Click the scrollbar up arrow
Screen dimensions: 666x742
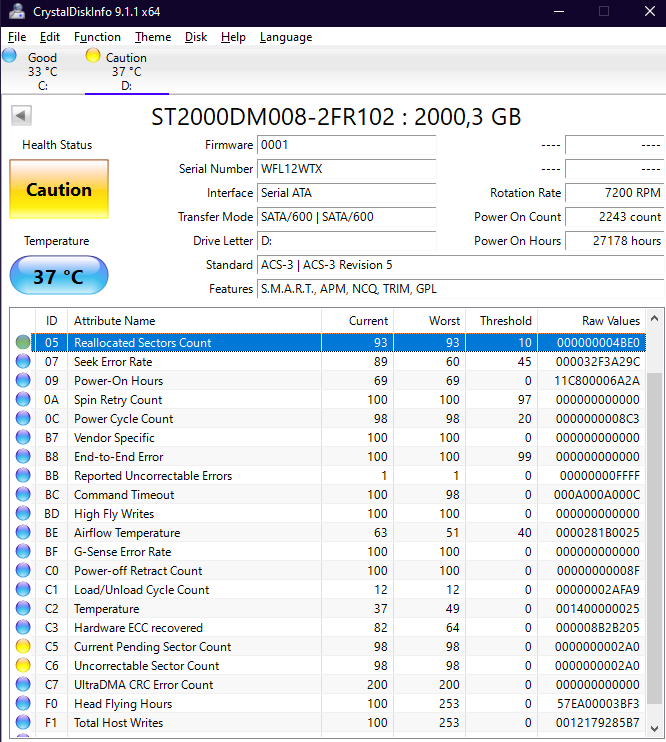click(x=655, y=318)
